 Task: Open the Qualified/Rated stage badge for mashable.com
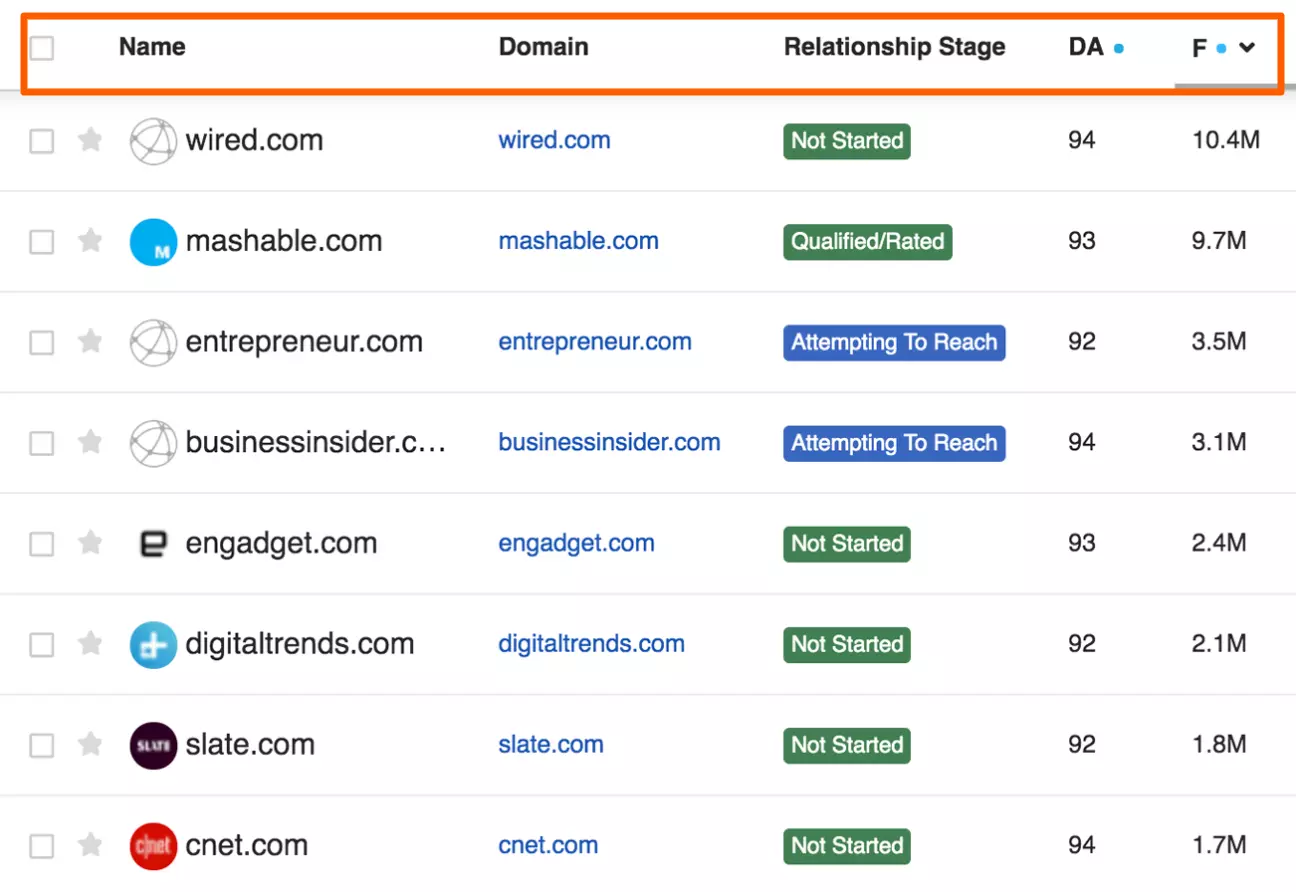pyautogui.click(x=867, y=241)
